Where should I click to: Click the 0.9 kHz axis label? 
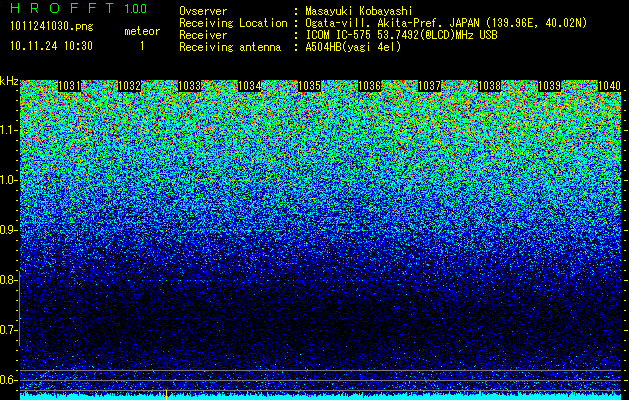[8, 230]
